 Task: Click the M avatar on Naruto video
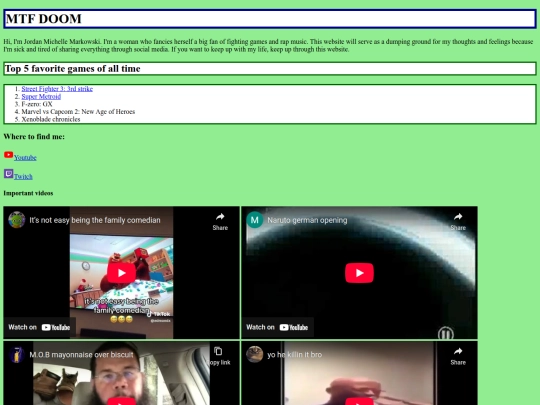click(x=255, y=220)
